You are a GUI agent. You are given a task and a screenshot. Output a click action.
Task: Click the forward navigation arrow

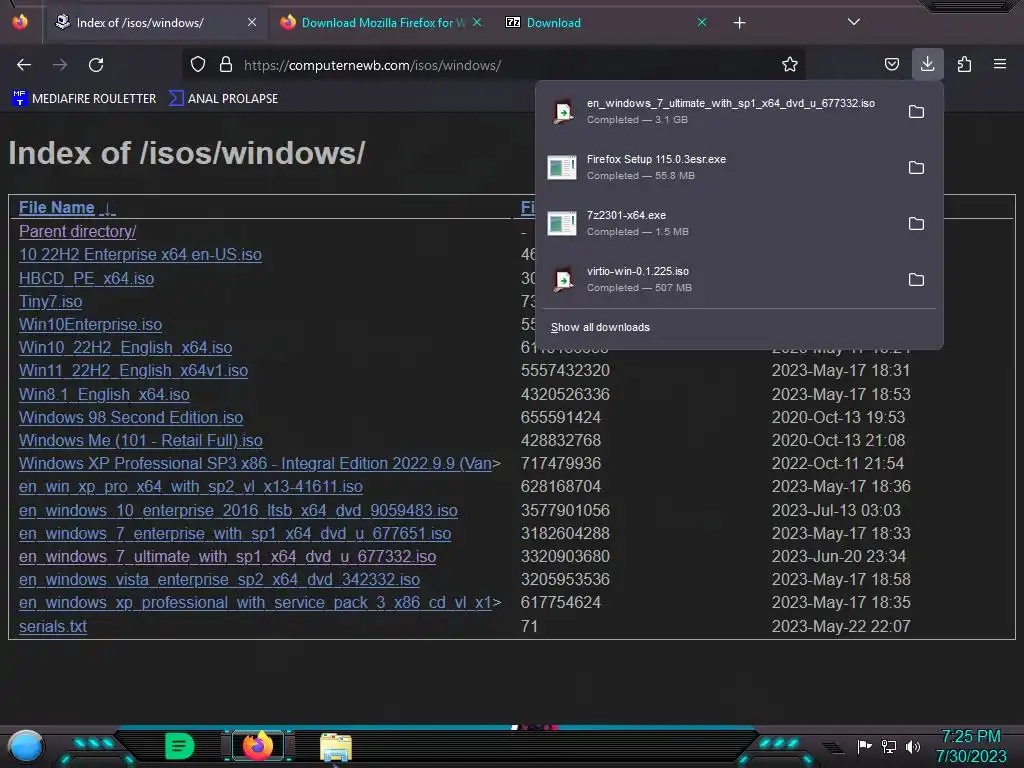[60, 65]
